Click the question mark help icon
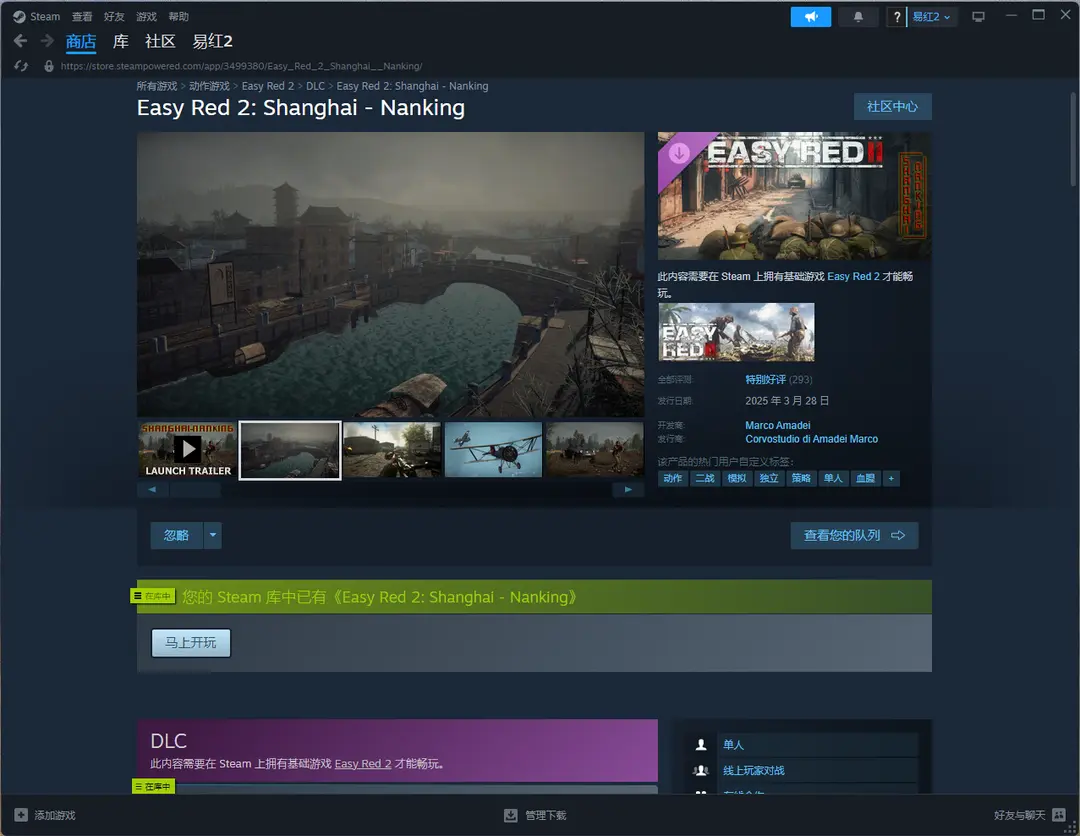 point(896,17)
